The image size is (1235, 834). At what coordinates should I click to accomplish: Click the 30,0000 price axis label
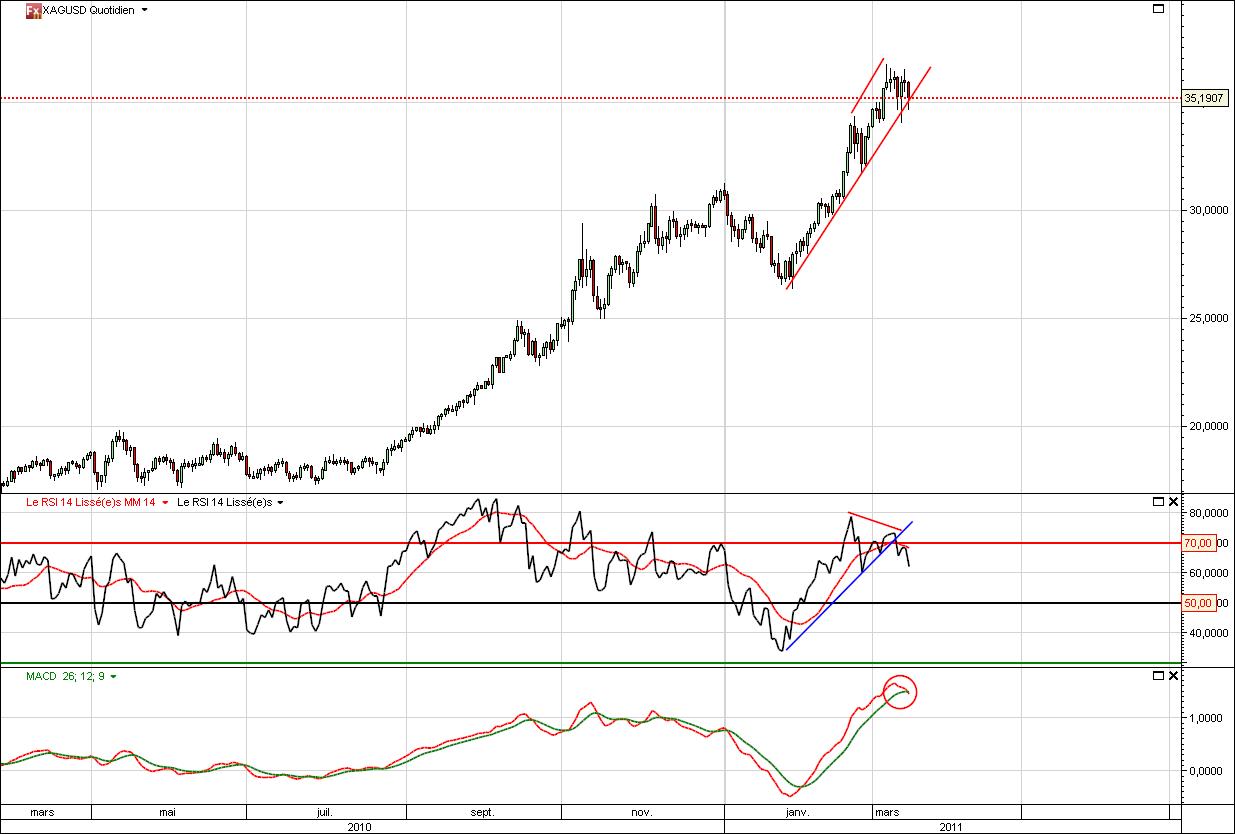coord(1205,210)
